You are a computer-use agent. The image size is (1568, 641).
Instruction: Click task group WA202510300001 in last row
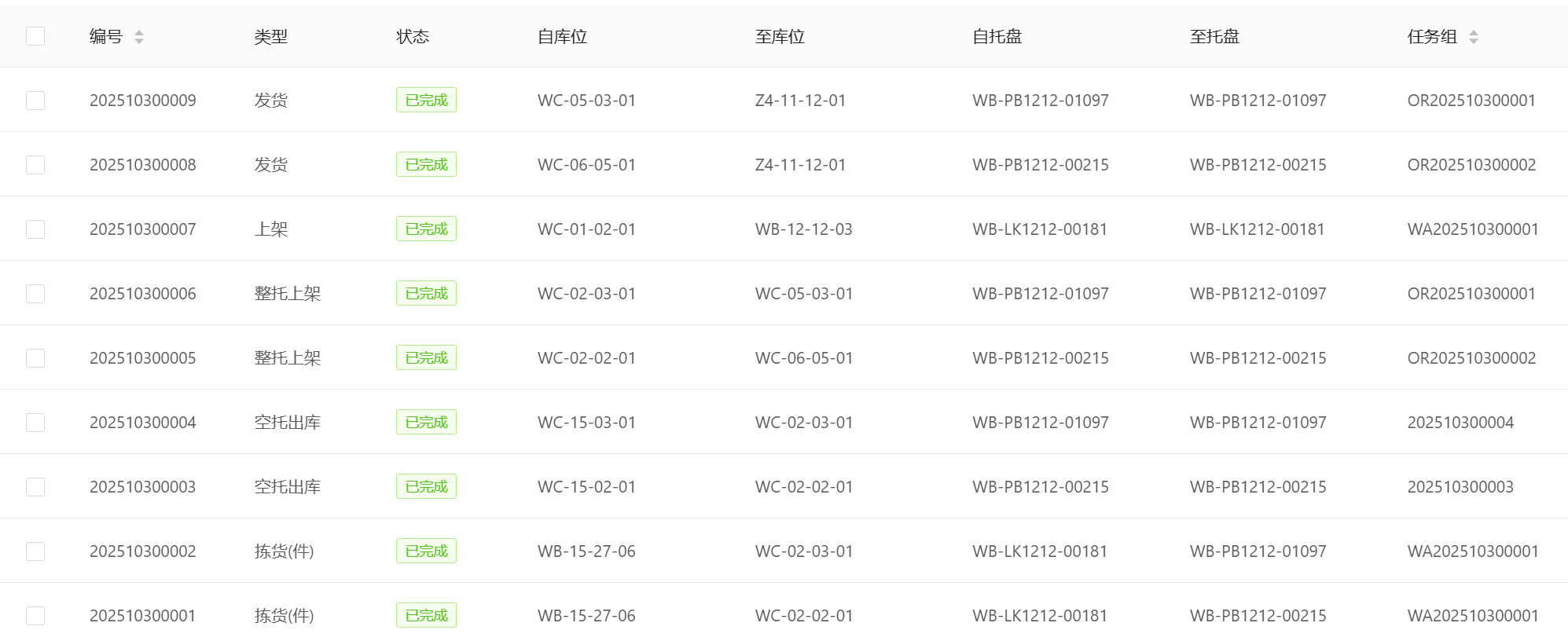tap(1473, 616)
